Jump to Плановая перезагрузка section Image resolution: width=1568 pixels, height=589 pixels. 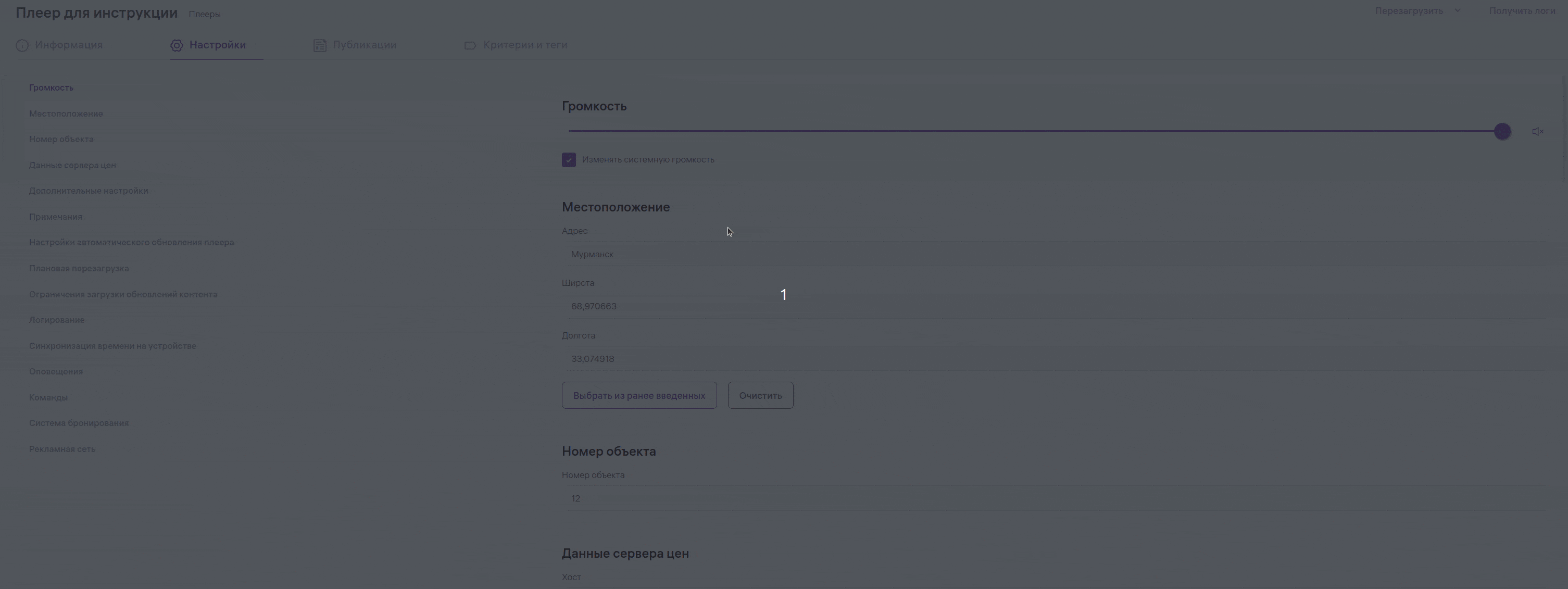click(x=79, y=268)
